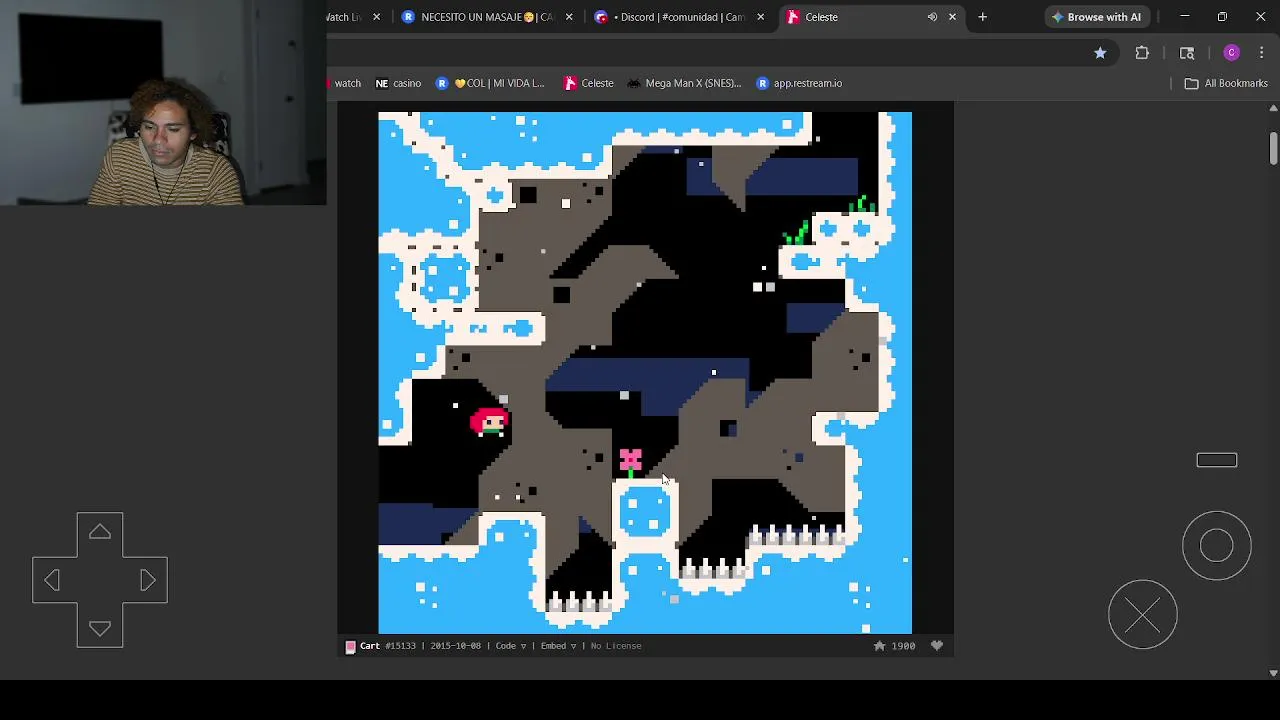Close the NECESITO UN MASAJE tab

(x=569, y=17)
